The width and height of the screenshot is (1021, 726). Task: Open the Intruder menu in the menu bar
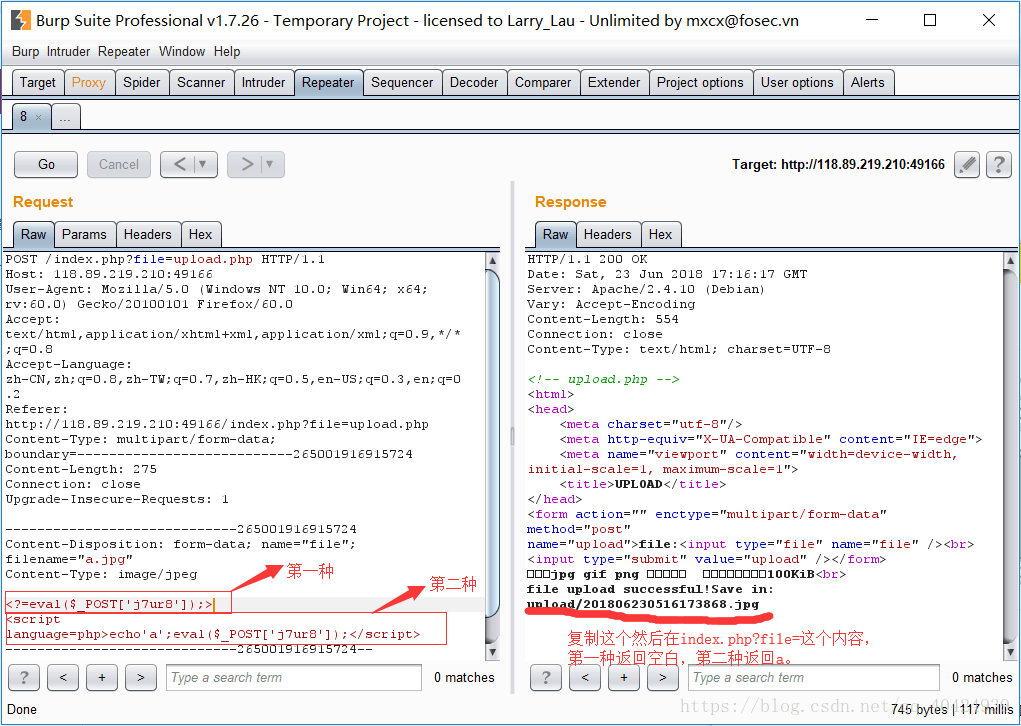[68, 51]
